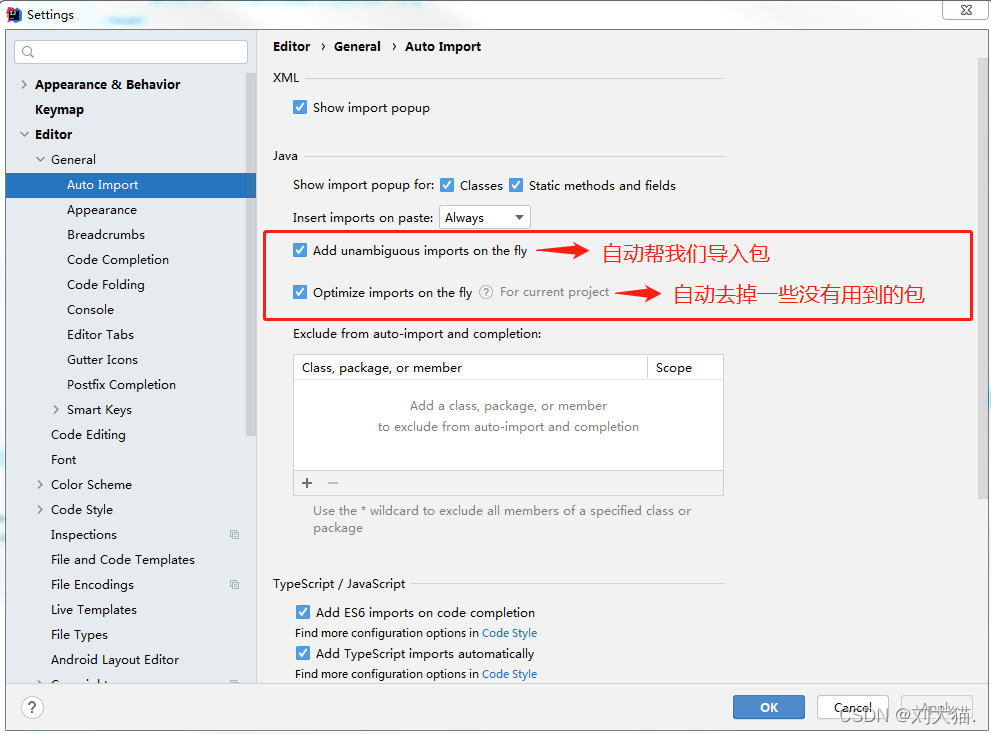
Task: Toggle Add TypeScript imports automatically
Action: tap(303, 653)
